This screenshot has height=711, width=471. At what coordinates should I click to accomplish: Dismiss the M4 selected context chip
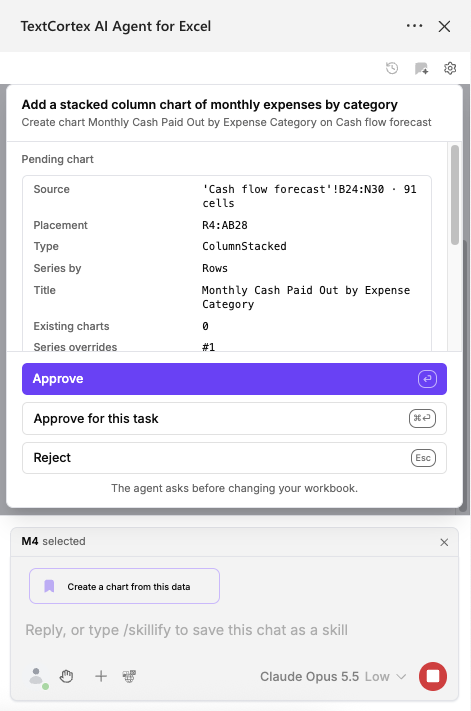[444, 542]
